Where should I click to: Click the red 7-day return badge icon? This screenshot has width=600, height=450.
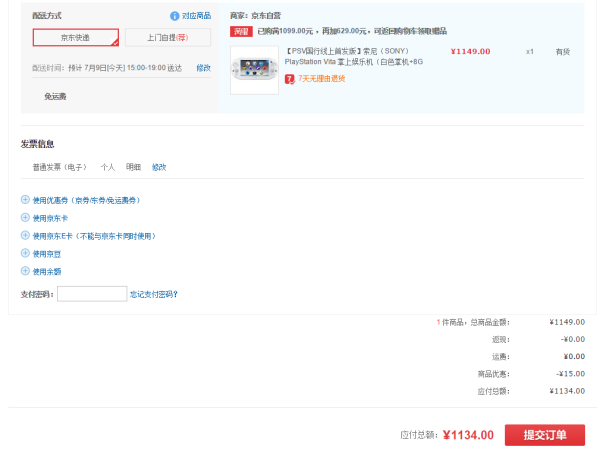coord(290,79)
